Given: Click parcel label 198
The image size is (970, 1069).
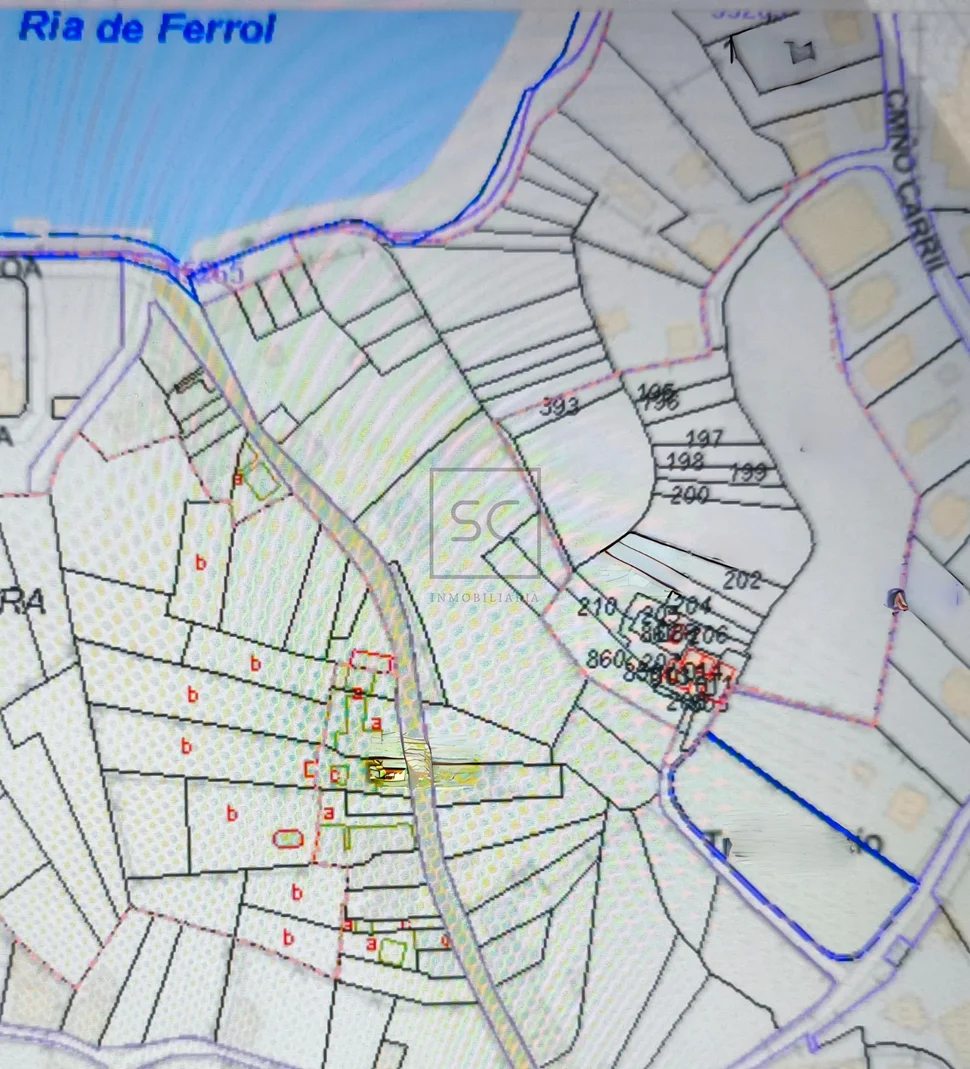Looking at the screenshot, I should pyautogui.click(x=684, y=461).
